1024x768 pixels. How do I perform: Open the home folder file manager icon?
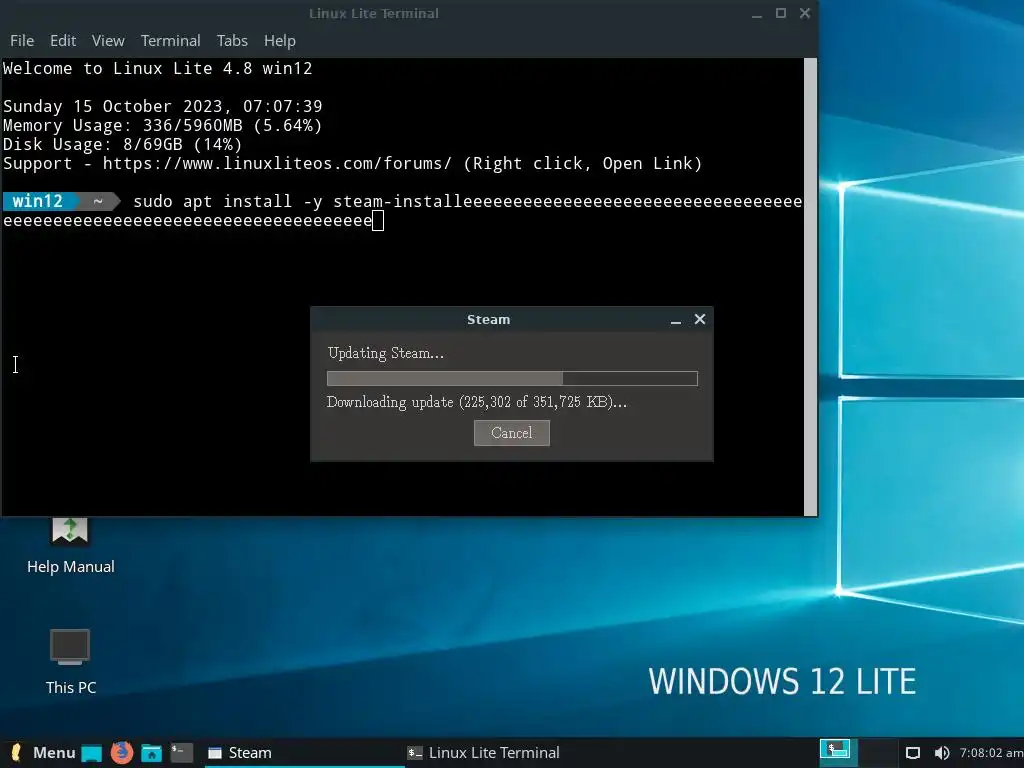tap(152, 753)
